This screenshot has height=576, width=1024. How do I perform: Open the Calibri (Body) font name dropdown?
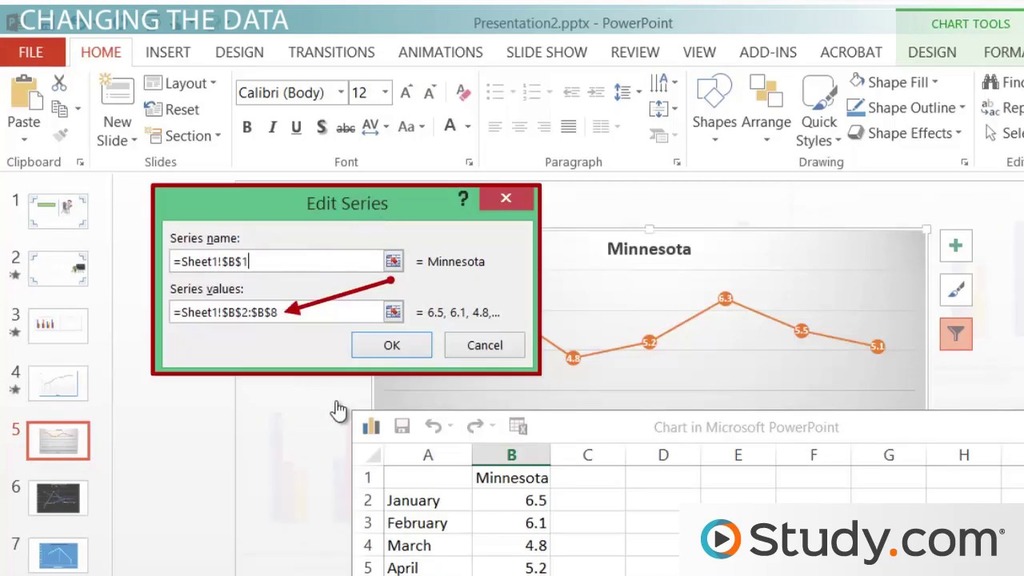tap(340, 93)
